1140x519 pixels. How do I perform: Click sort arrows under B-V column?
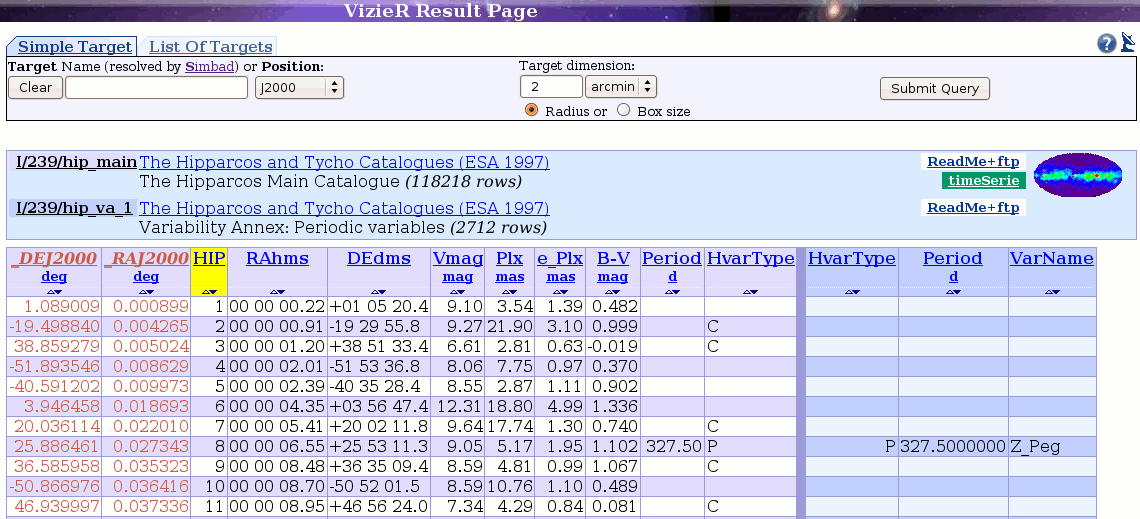pyautogui.click(x=612, y=291)
